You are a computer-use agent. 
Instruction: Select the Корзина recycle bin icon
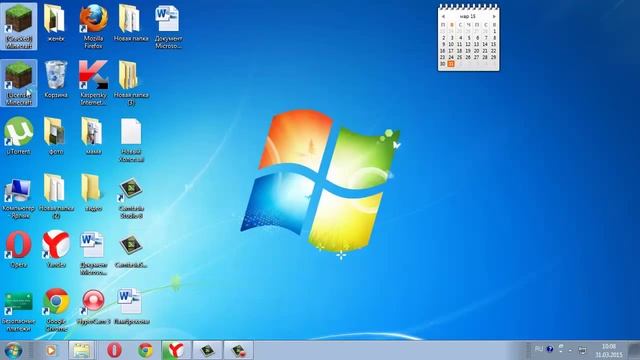[56, 80]
